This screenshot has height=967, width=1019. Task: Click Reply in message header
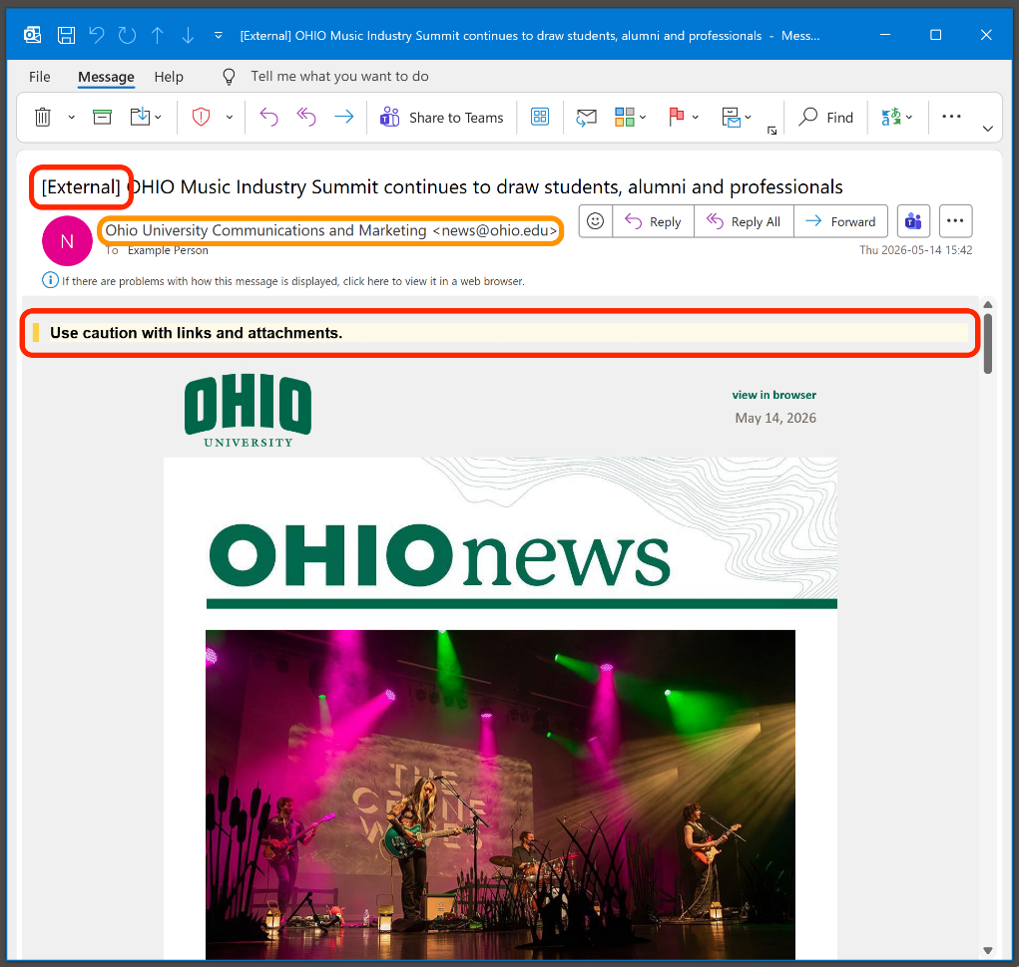[x=653, y=222]
